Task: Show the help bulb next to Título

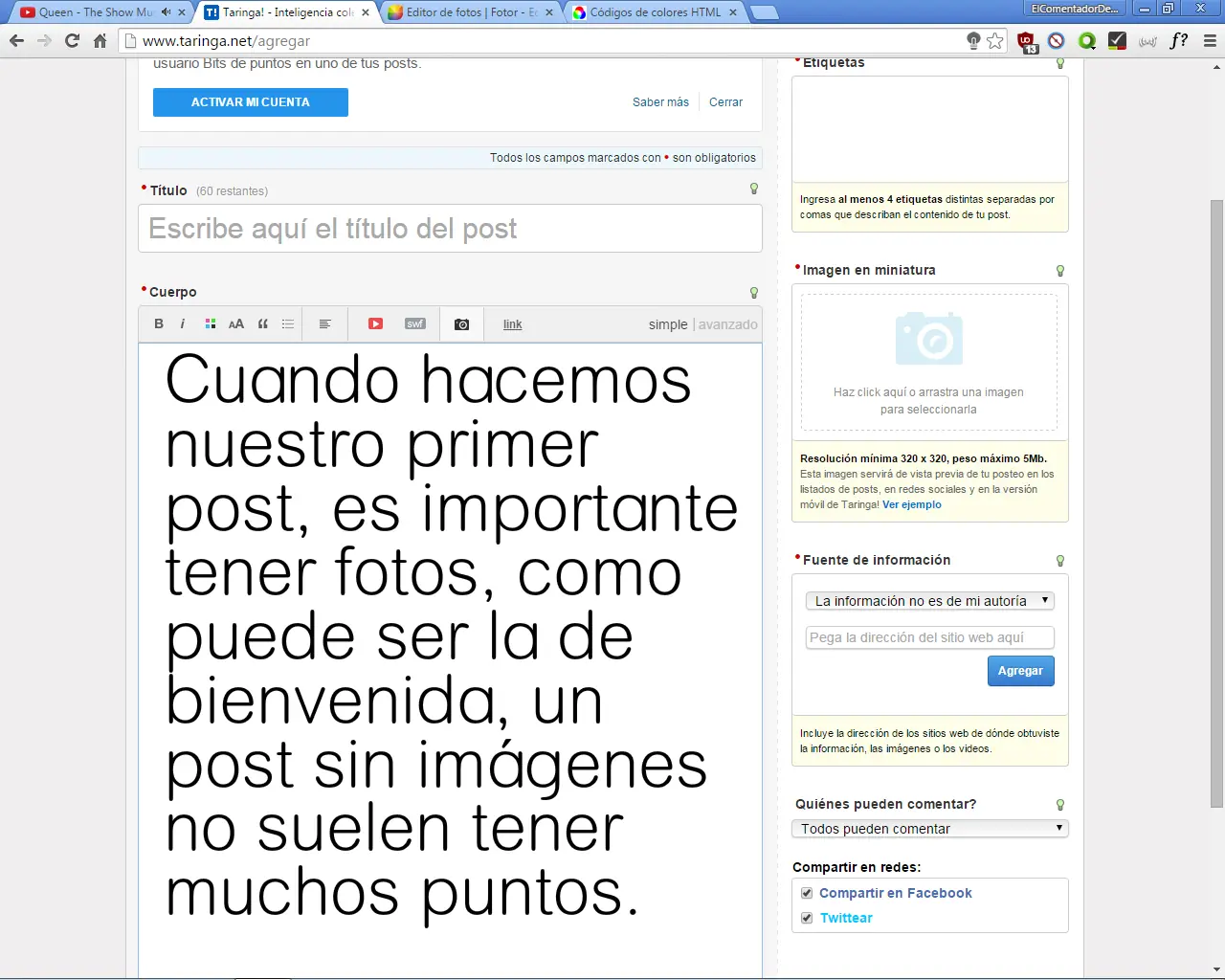Action: pyautogui.click(x=754, y=189)
